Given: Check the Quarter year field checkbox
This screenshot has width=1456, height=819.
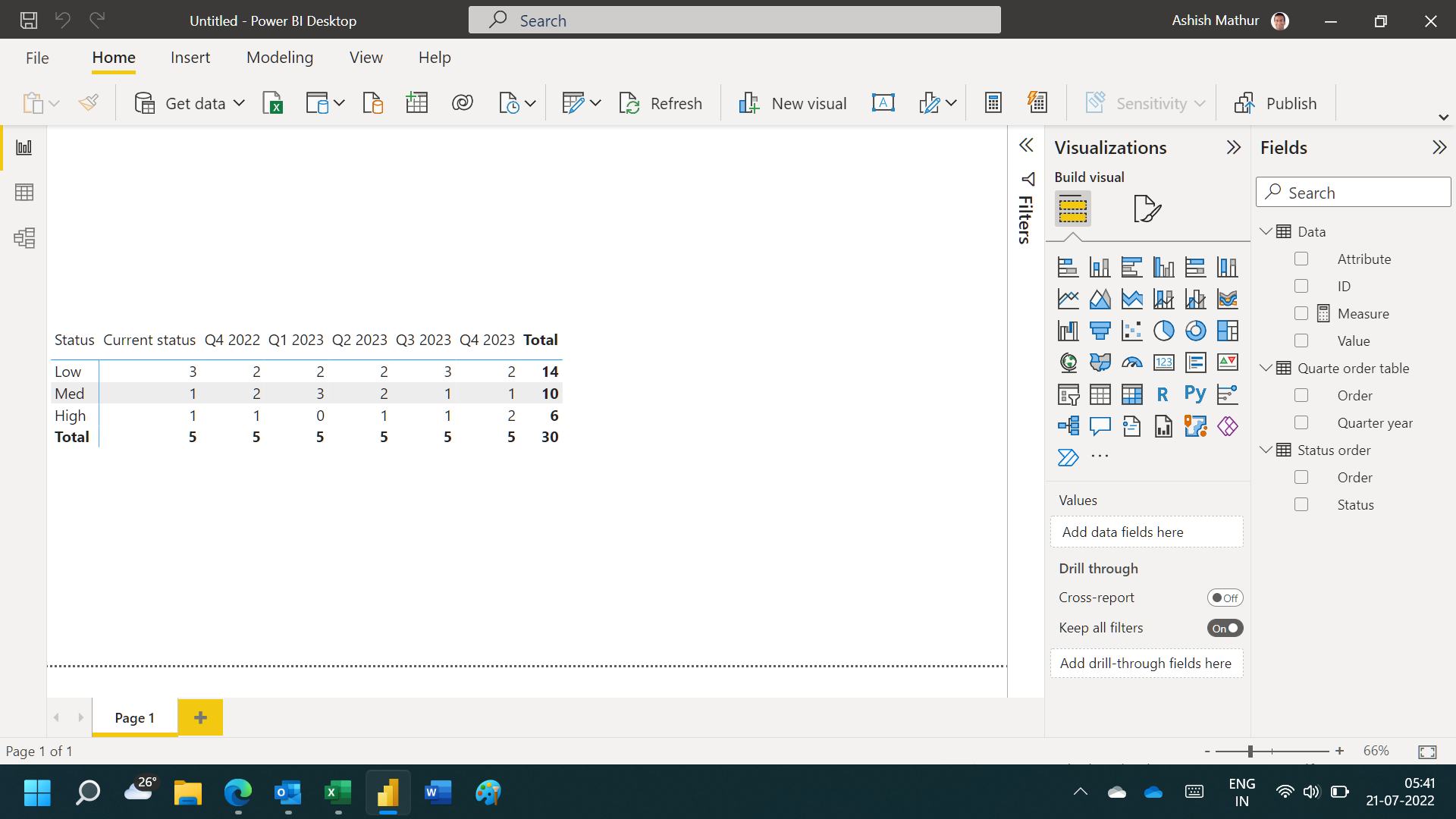Looking at the screenshot, I should tap(1301, 422).
